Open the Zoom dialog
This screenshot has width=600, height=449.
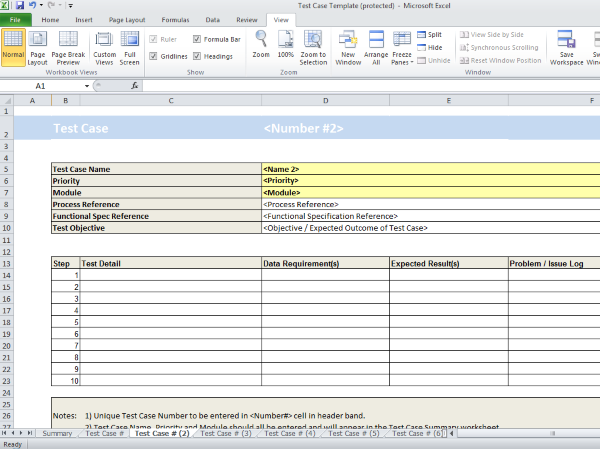tap(261, 44)
